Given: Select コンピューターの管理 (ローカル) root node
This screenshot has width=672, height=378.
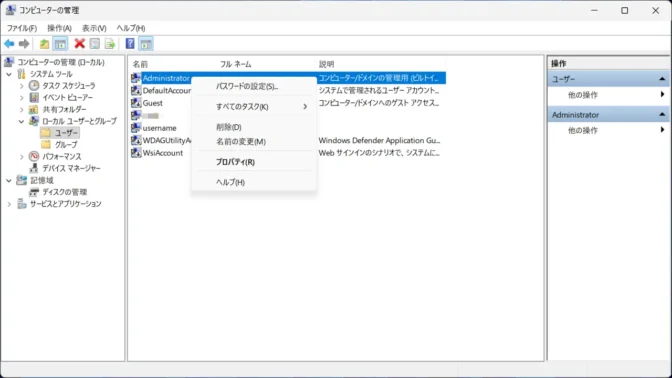Looking at the screenshot, I should [x=61, y=63].
